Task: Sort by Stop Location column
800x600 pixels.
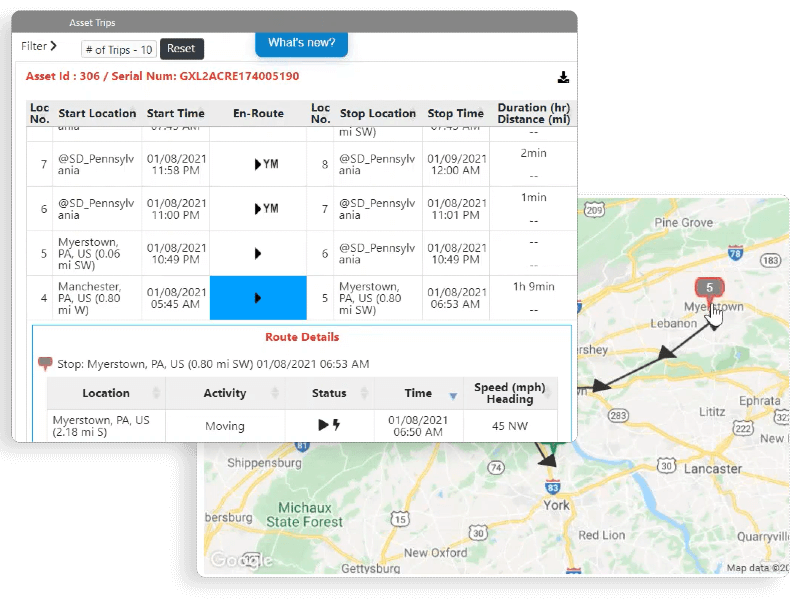Action: click(378, 113)
